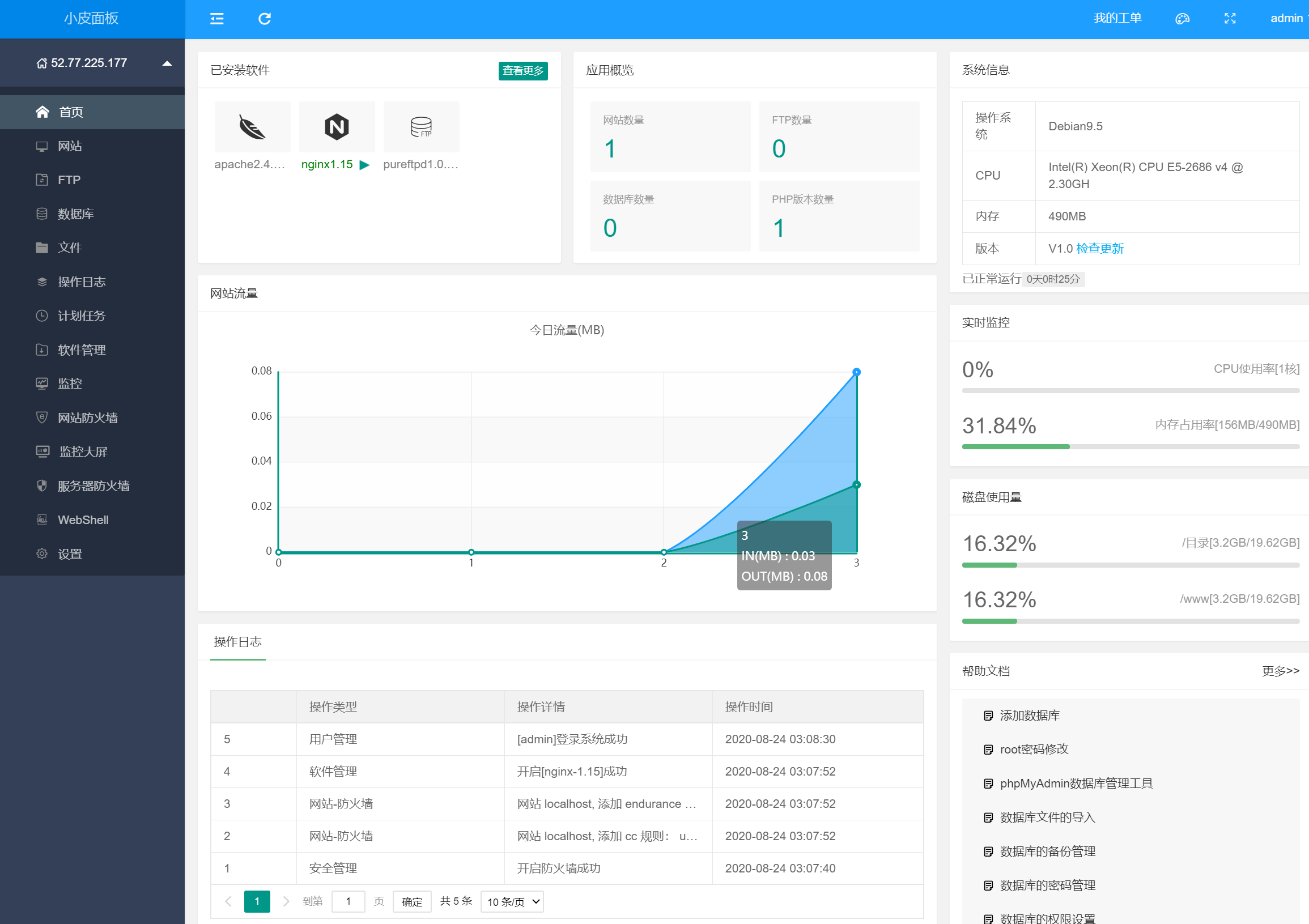Click the refresh icon in top bar

click(264, 19)
